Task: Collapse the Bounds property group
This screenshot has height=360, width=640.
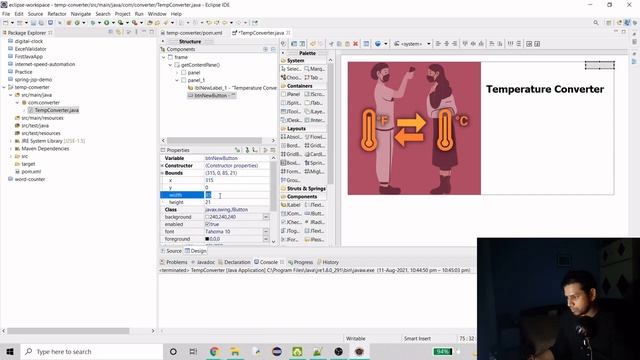Action: click(x=162, y=173)
